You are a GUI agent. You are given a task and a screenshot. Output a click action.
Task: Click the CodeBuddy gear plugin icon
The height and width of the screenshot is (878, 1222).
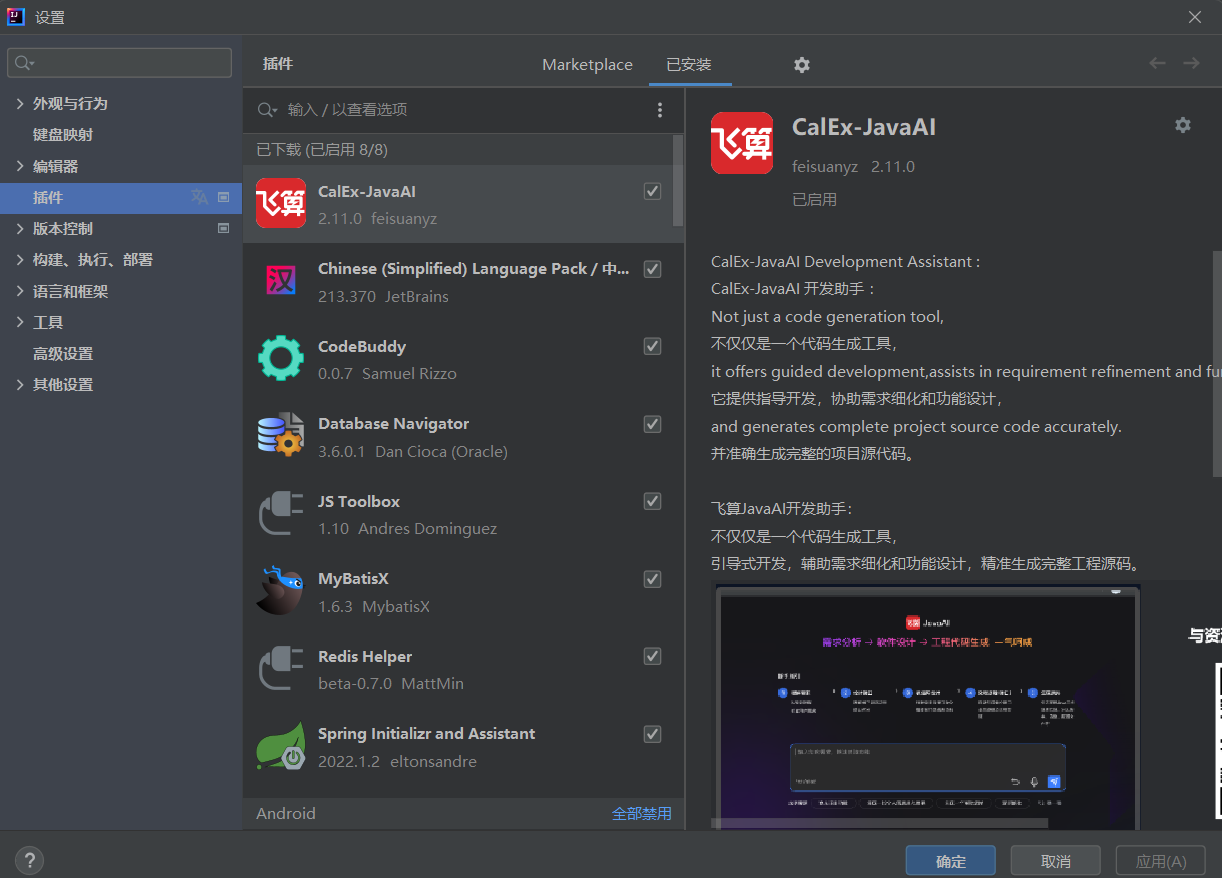pos(281,359)
